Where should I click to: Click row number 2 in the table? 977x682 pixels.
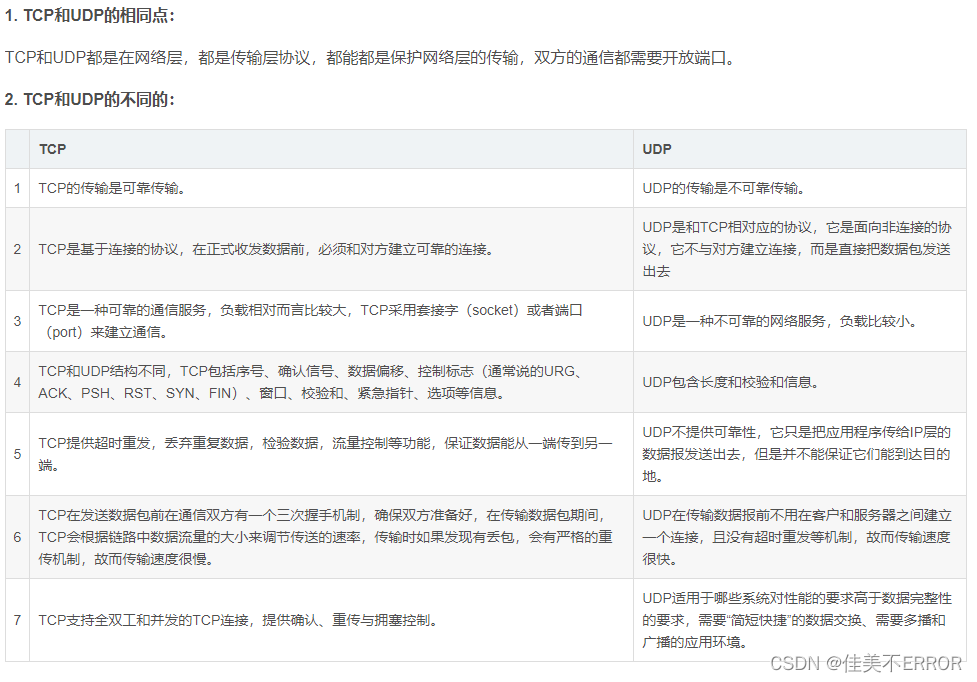pyautogui.click(x=17, y=249)
